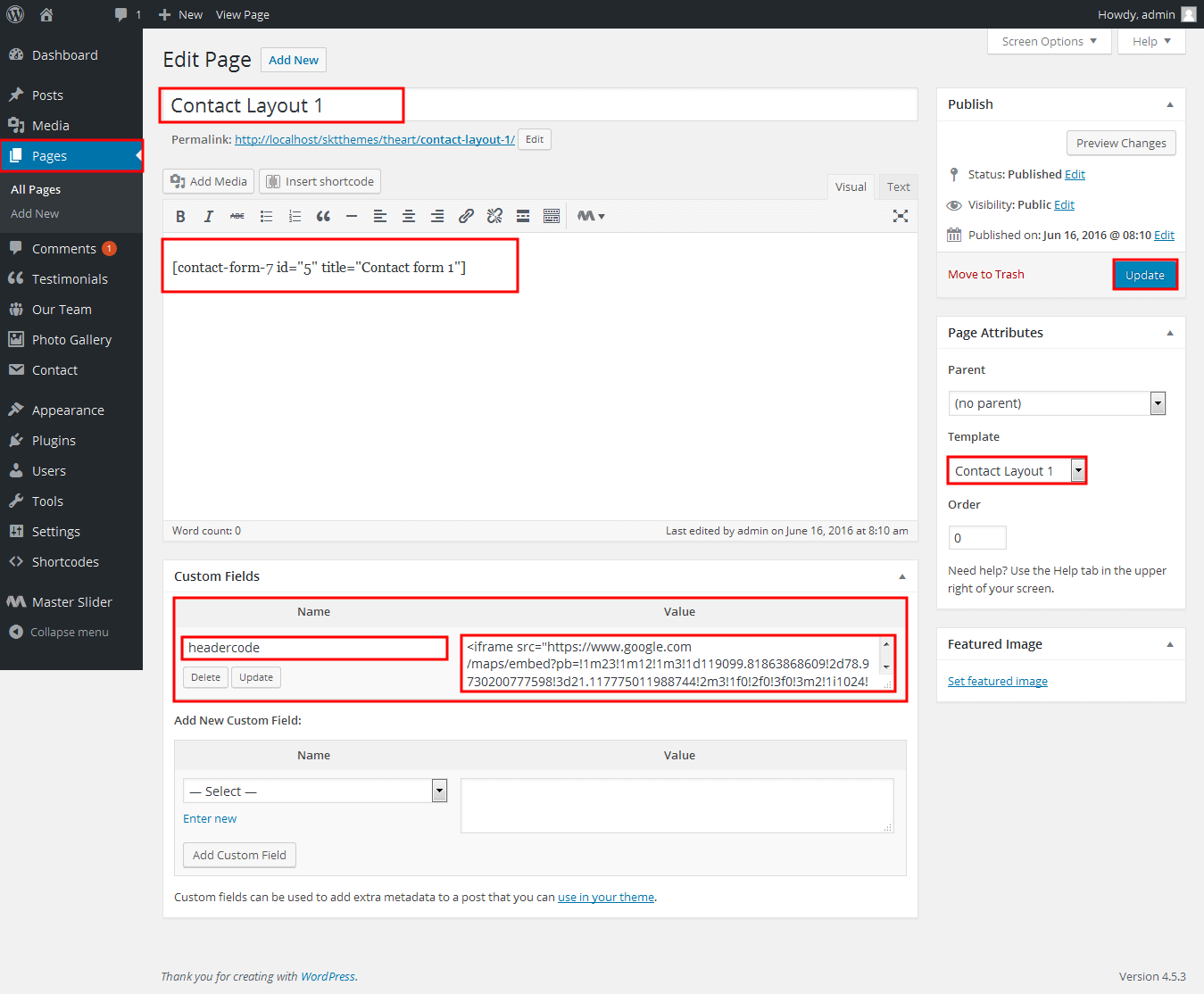
Task: Edit the page permalink
Action: pyautogui.click(x=535, y=139)
